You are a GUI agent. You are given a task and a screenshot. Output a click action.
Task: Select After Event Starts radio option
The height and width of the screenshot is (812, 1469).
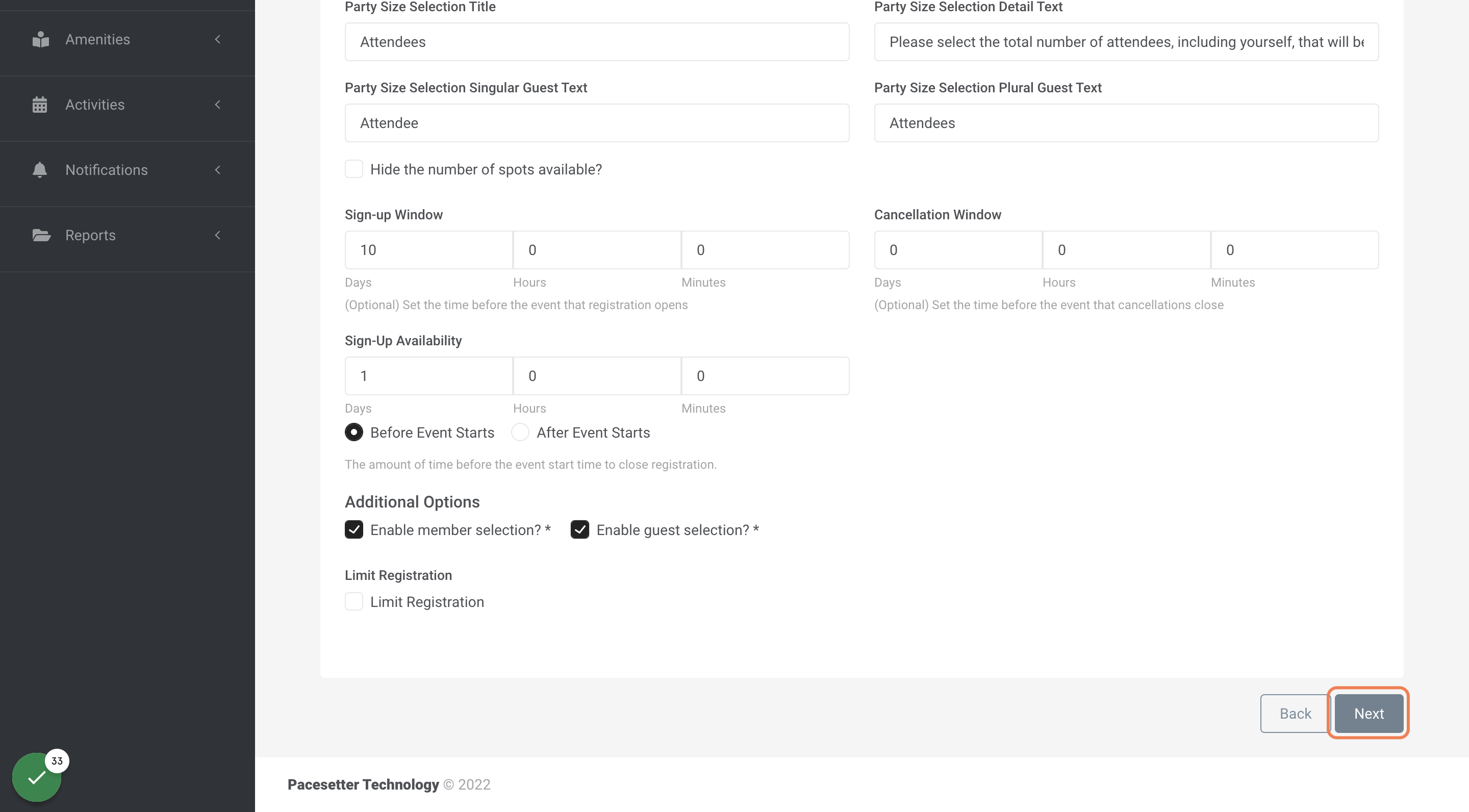tap(520, 432)
